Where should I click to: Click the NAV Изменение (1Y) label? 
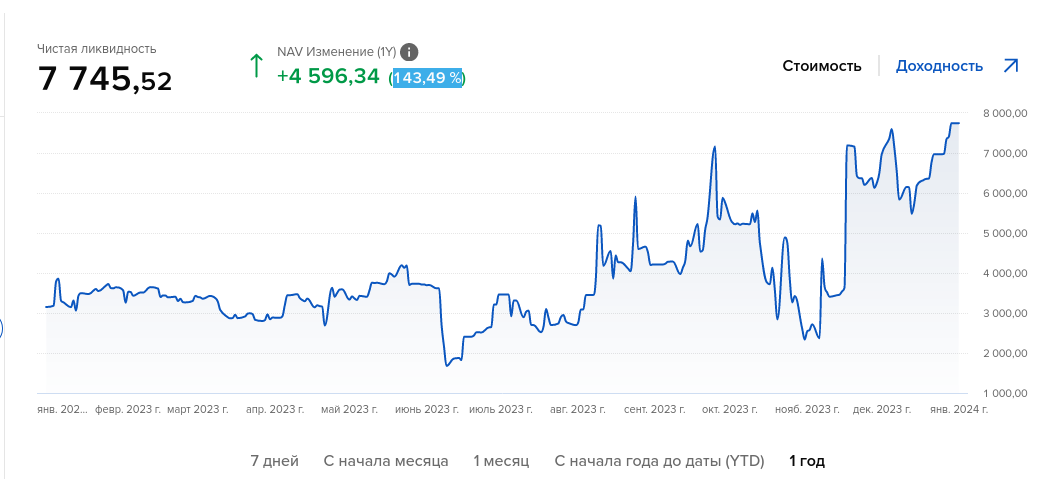coord(337,51)
